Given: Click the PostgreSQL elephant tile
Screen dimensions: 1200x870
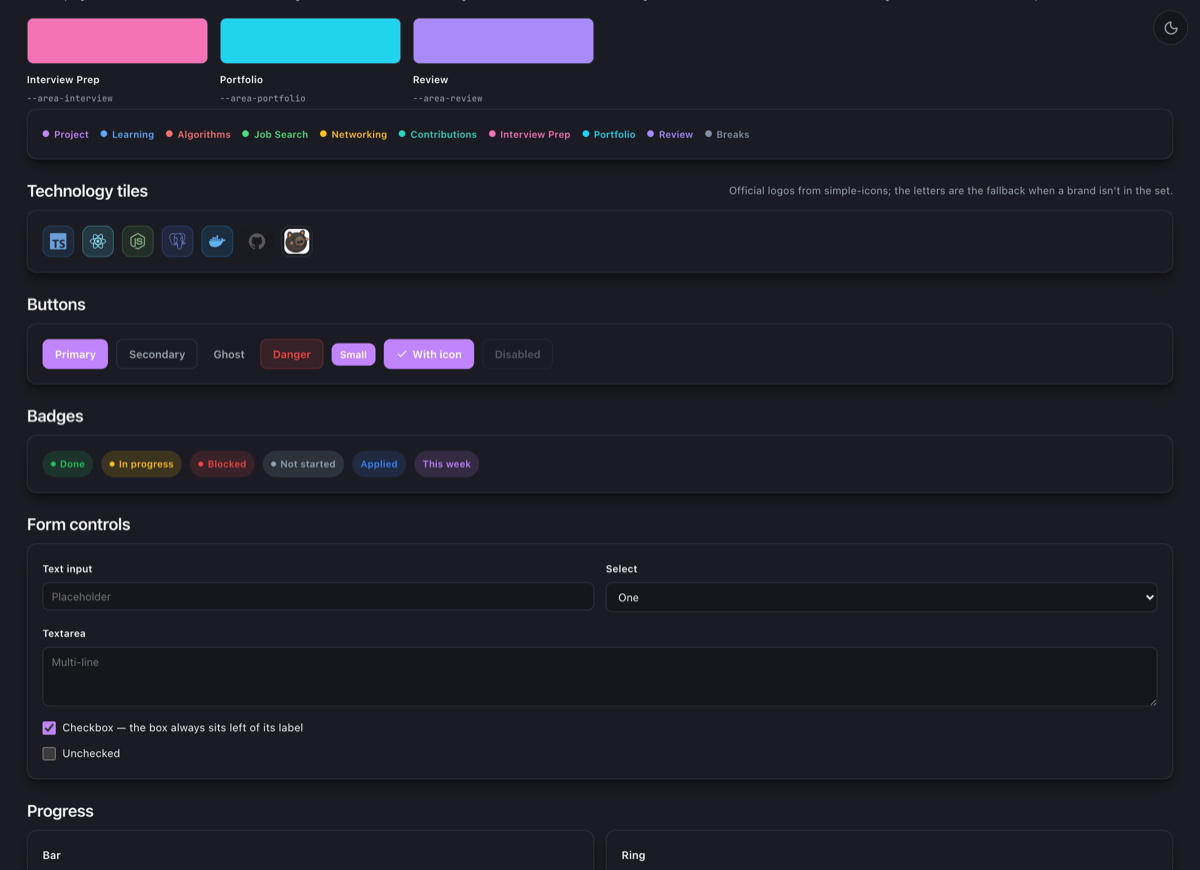Looking at the screenshot, I should click(177, 241).
